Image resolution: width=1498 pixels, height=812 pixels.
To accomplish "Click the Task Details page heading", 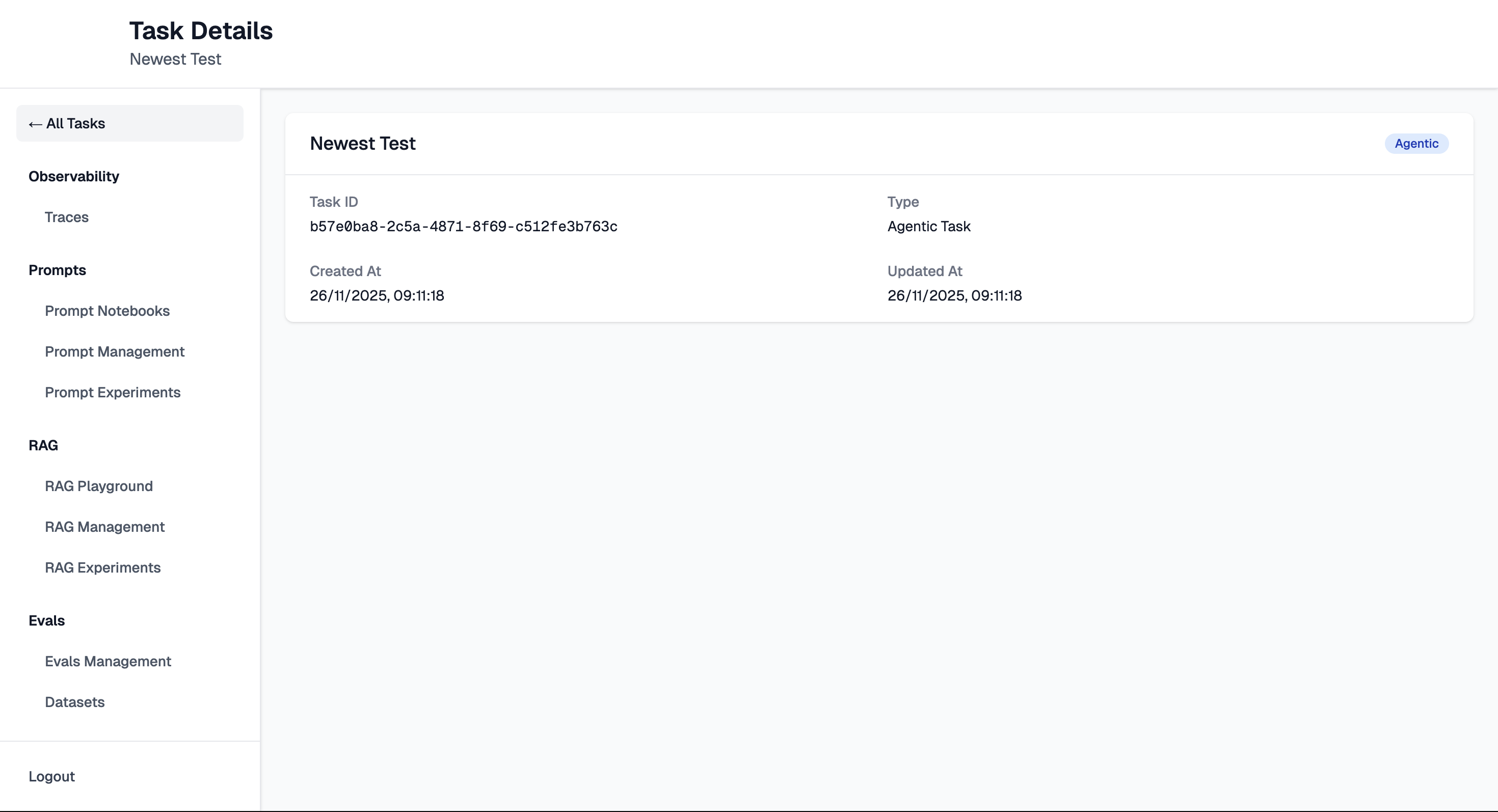I will coord(201,31).
